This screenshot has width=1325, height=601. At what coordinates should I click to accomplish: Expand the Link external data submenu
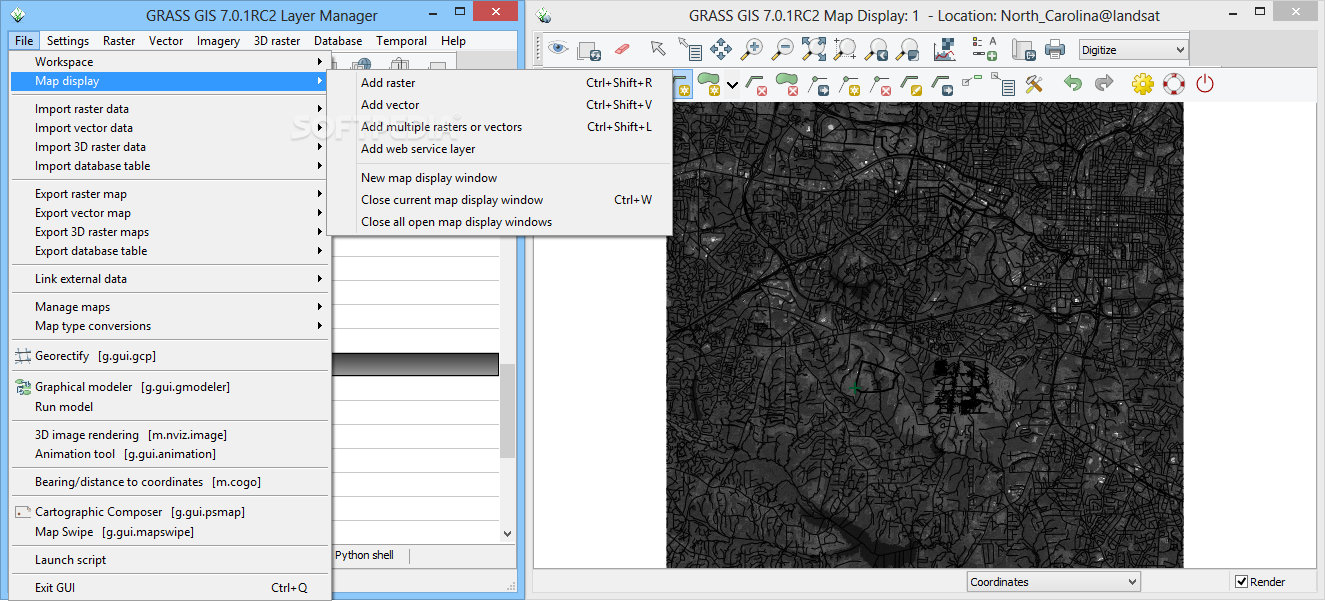point(169,279)
